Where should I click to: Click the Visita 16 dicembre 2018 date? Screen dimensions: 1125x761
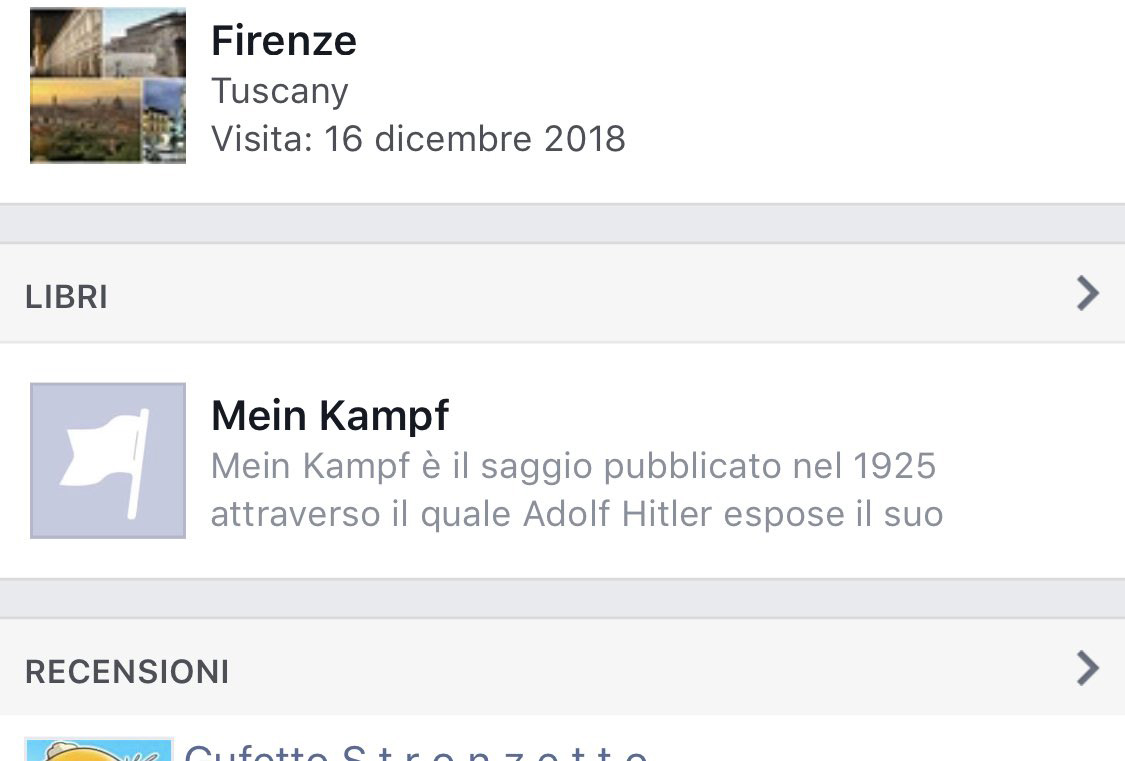(x=418, y=138)
